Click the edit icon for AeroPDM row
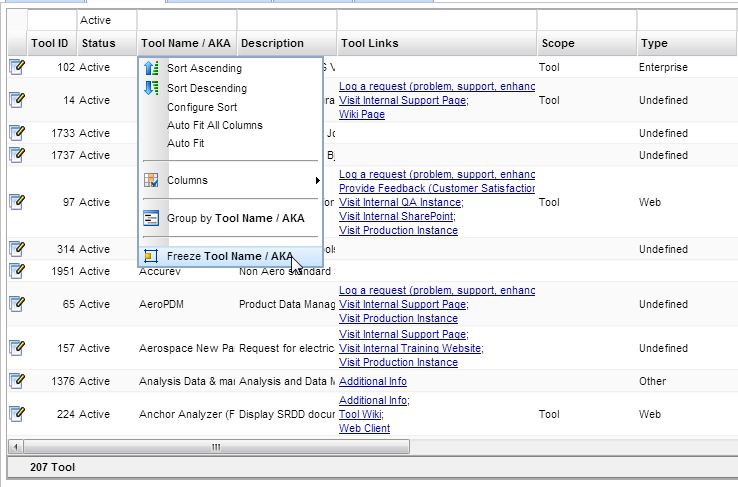This screenshot has height=487, width=738. click(x=16, y=304)
